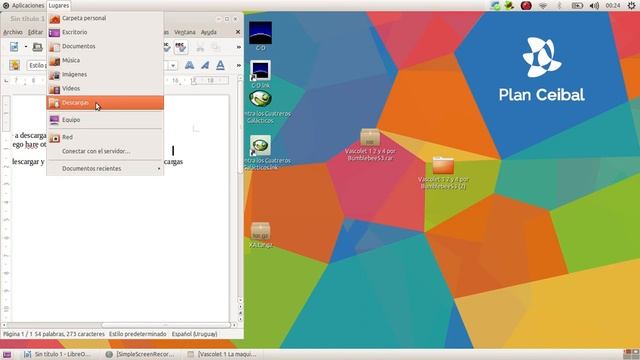Open the volume indicator
The height and width of the screenshot is (360, 640).
(x=594, y=6)
